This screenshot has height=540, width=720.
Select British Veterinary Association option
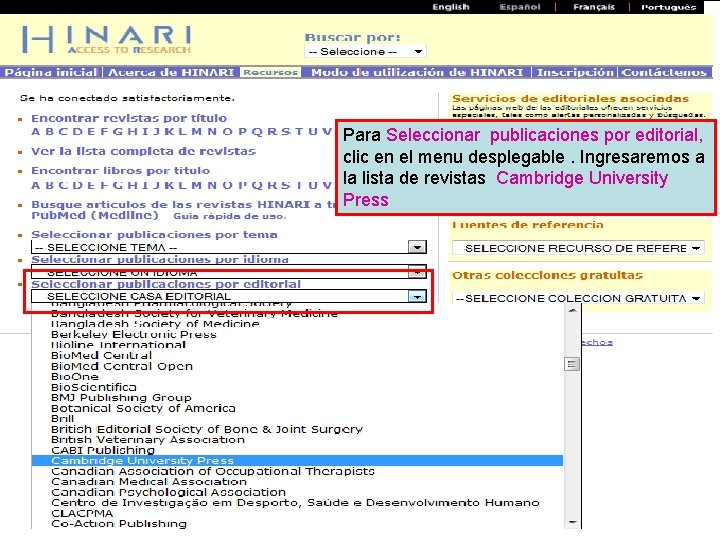point(148,440)
